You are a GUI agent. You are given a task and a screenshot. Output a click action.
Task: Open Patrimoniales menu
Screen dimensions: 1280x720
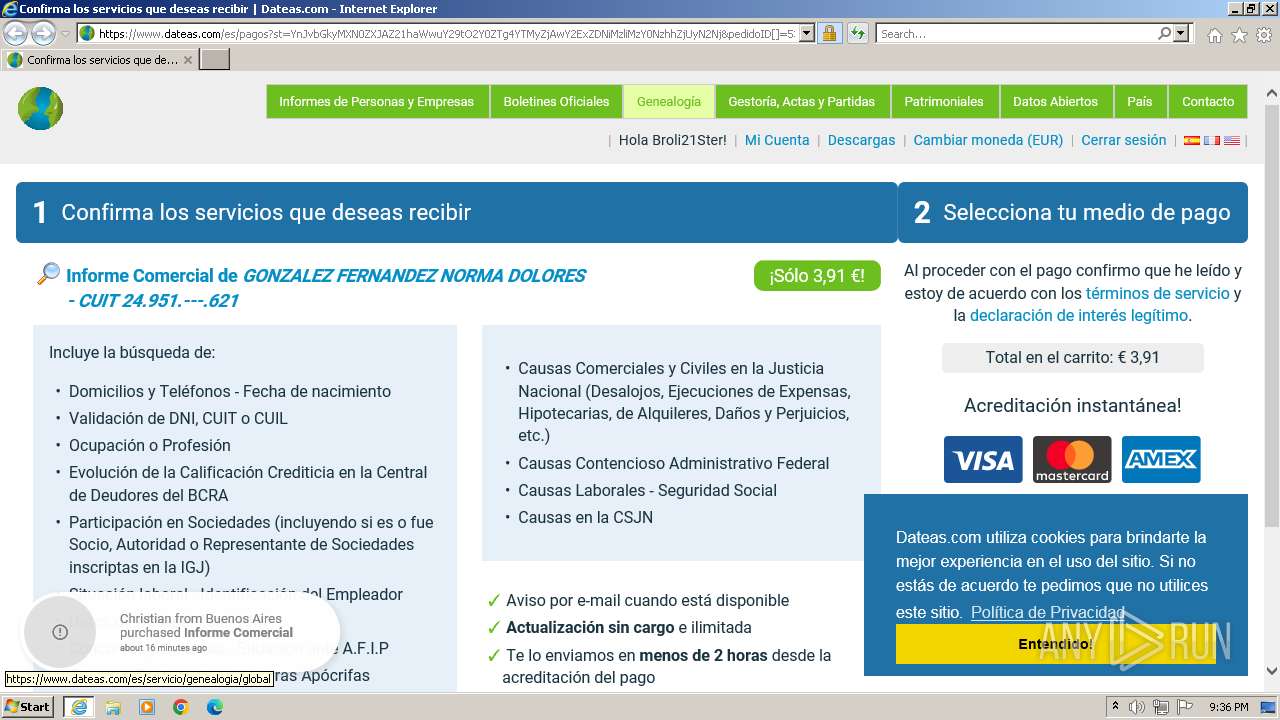[x=944, y=101]
